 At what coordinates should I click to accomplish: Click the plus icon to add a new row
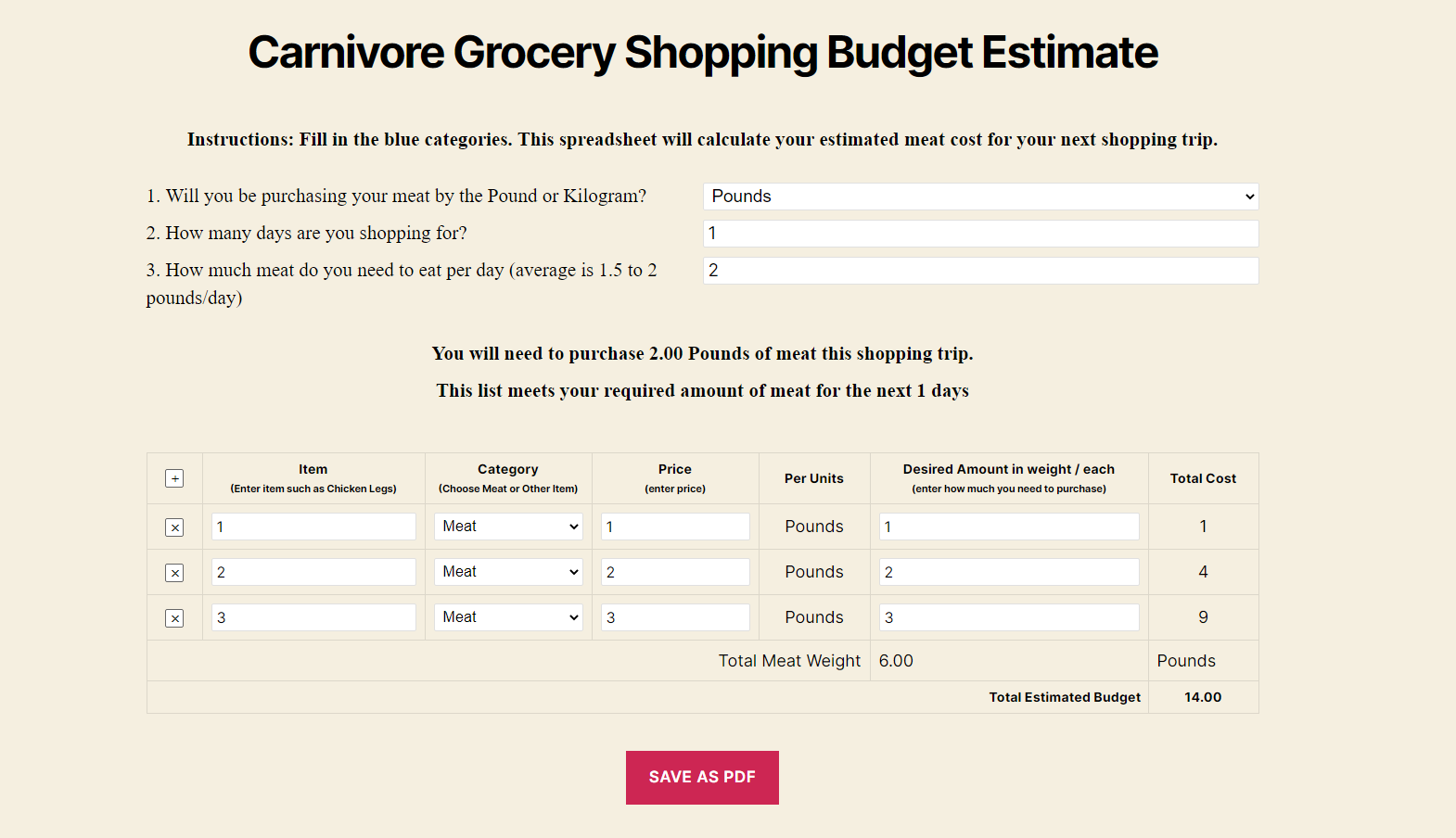point(174,478)
